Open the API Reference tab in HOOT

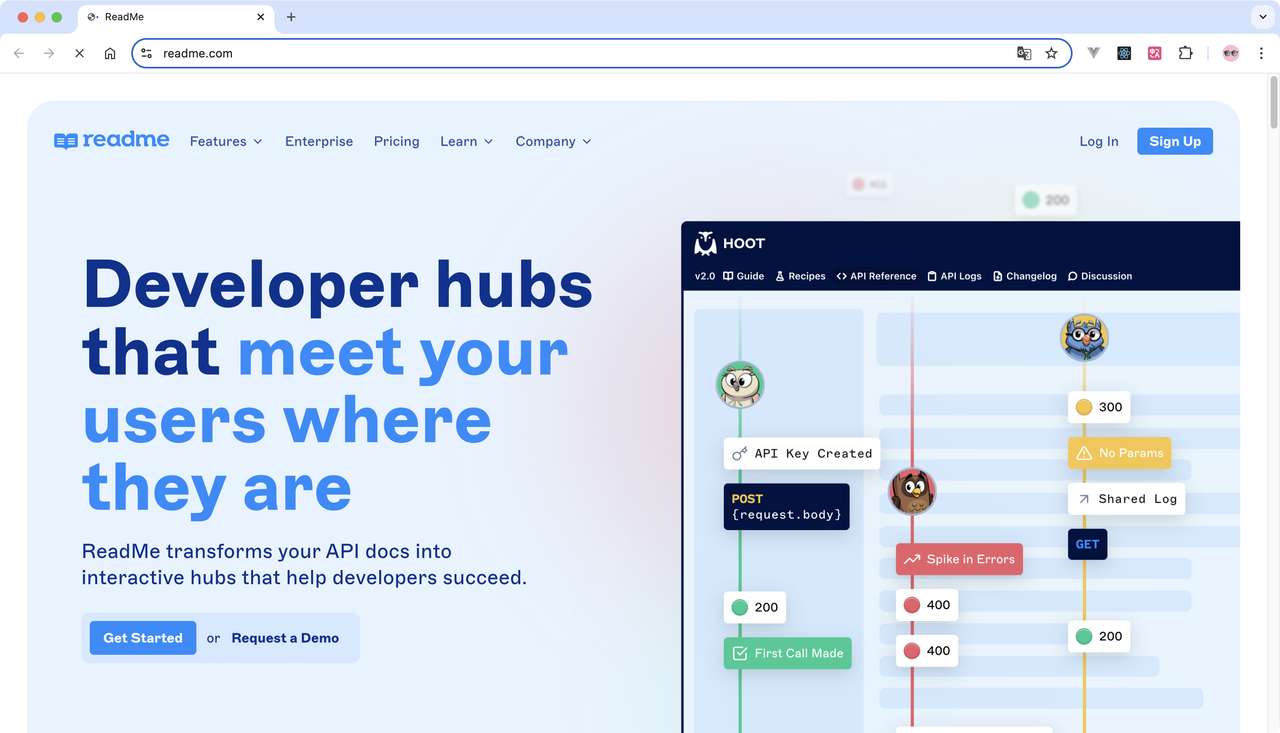tap(876, 276)
